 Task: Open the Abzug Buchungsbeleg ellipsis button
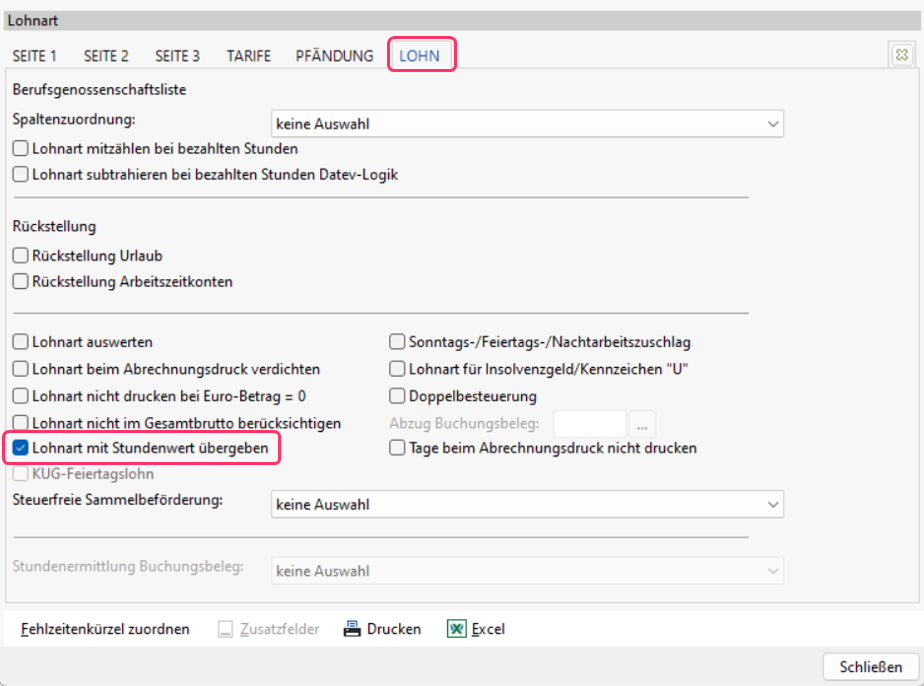tap(642, 423)
